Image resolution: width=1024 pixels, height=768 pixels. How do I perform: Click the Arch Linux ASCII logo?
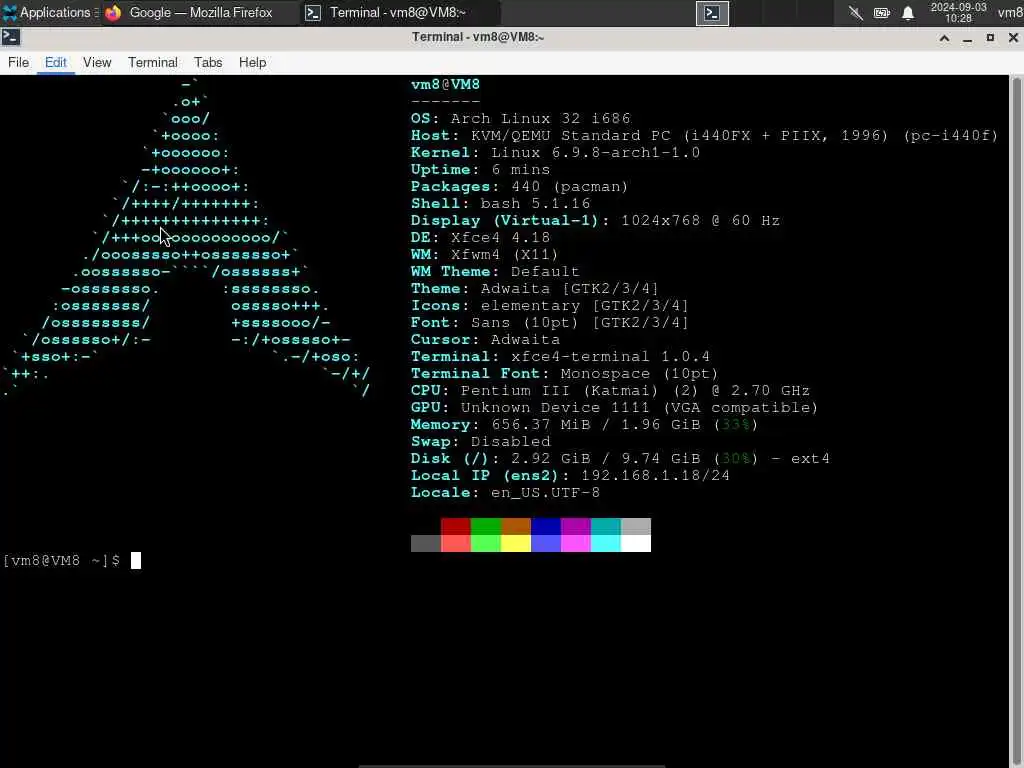pos(186,237)
